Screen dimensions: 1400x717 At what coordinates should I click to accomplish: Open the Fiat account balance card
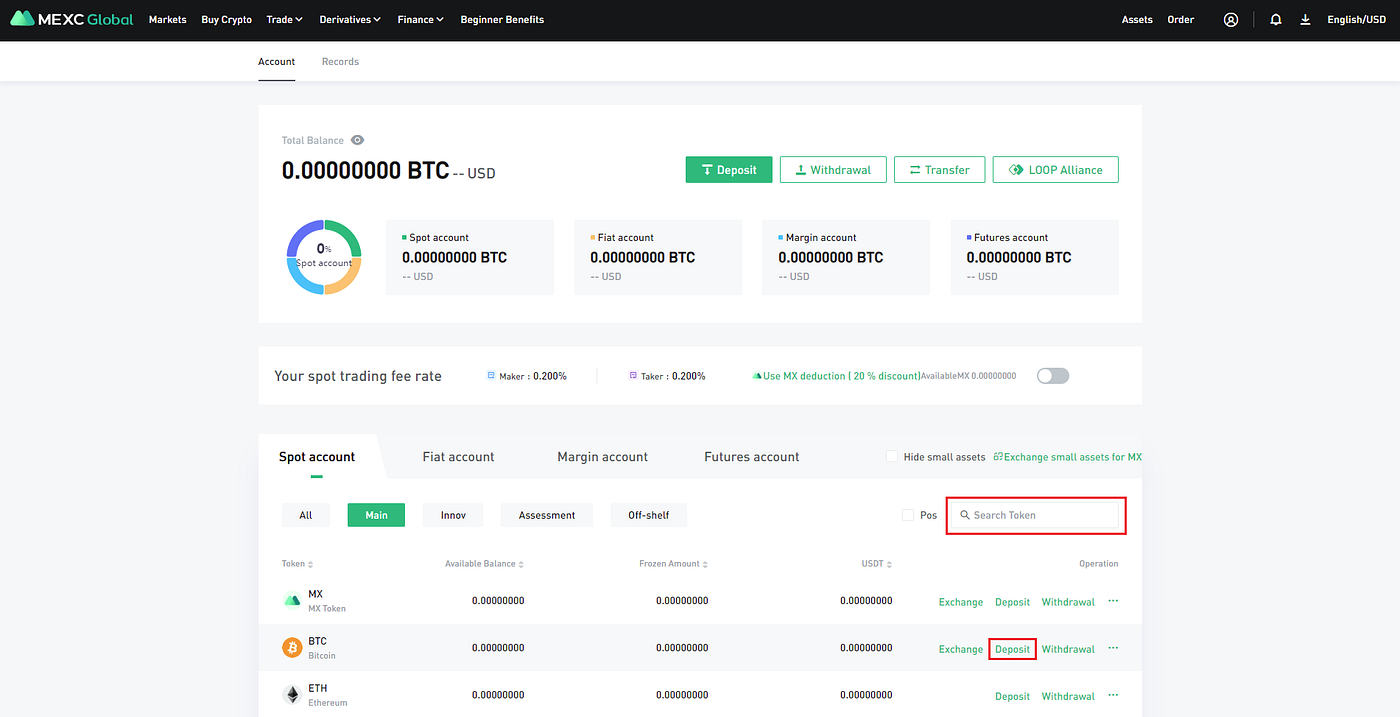(658, 257)
